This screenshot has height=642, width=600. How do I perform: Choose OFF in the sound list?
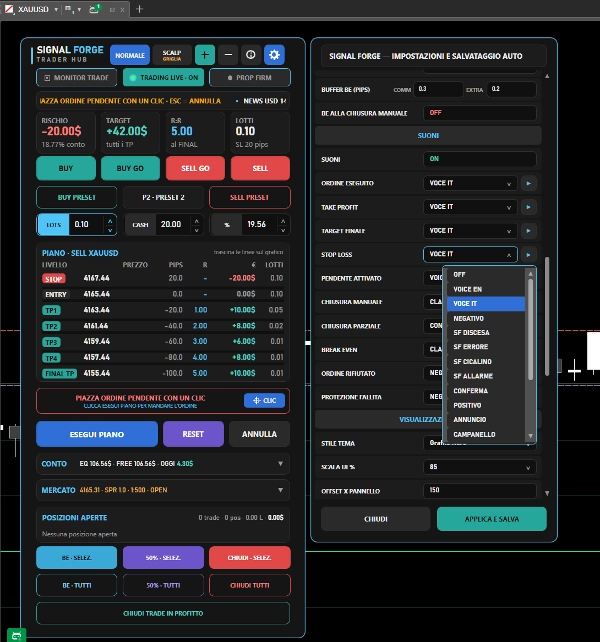[486, 274]
